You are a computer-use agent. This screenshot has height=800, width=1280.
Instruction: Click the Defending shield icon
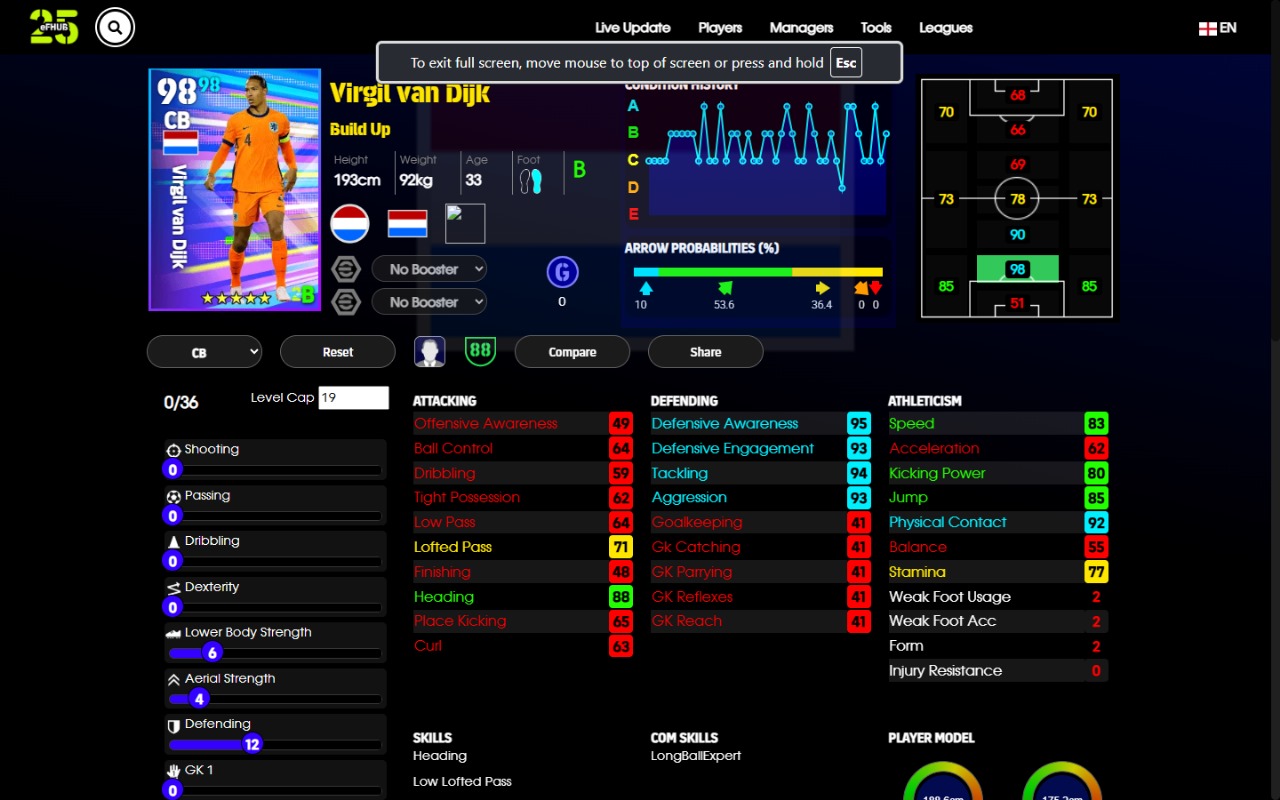173,725
